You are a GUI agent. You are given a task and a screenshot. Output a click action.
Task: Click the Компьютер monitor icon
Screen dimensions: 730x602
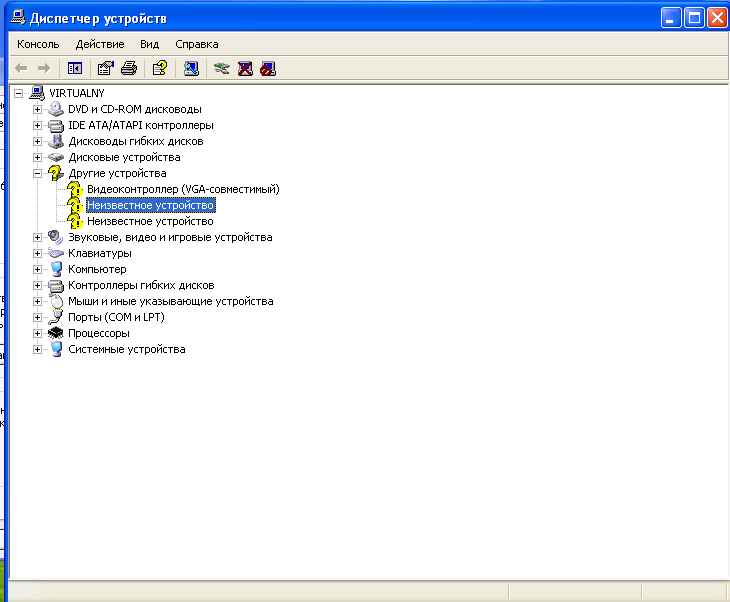[x=56, y=269]
